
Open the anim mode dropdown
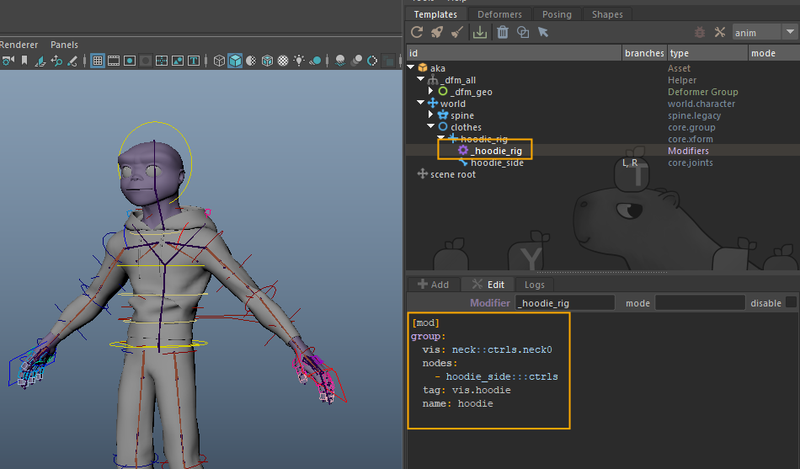tap(765, 32)
